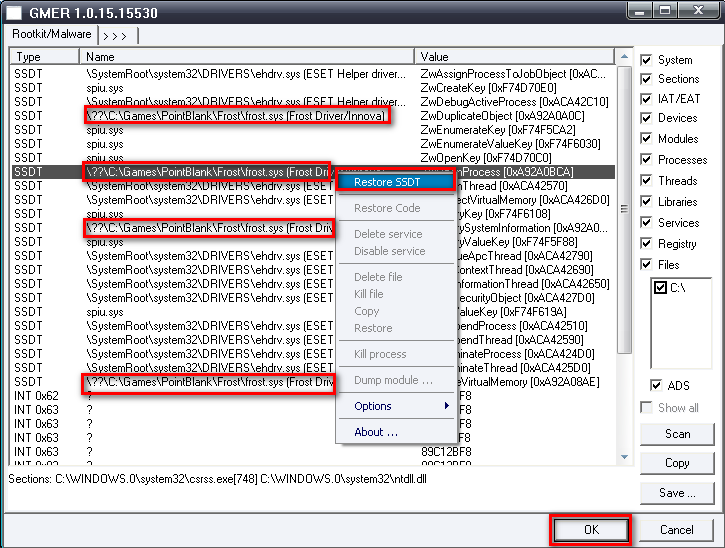725x548 pixels.
Task: Click the scrollbar down arrow
Action: click(624, 457)
